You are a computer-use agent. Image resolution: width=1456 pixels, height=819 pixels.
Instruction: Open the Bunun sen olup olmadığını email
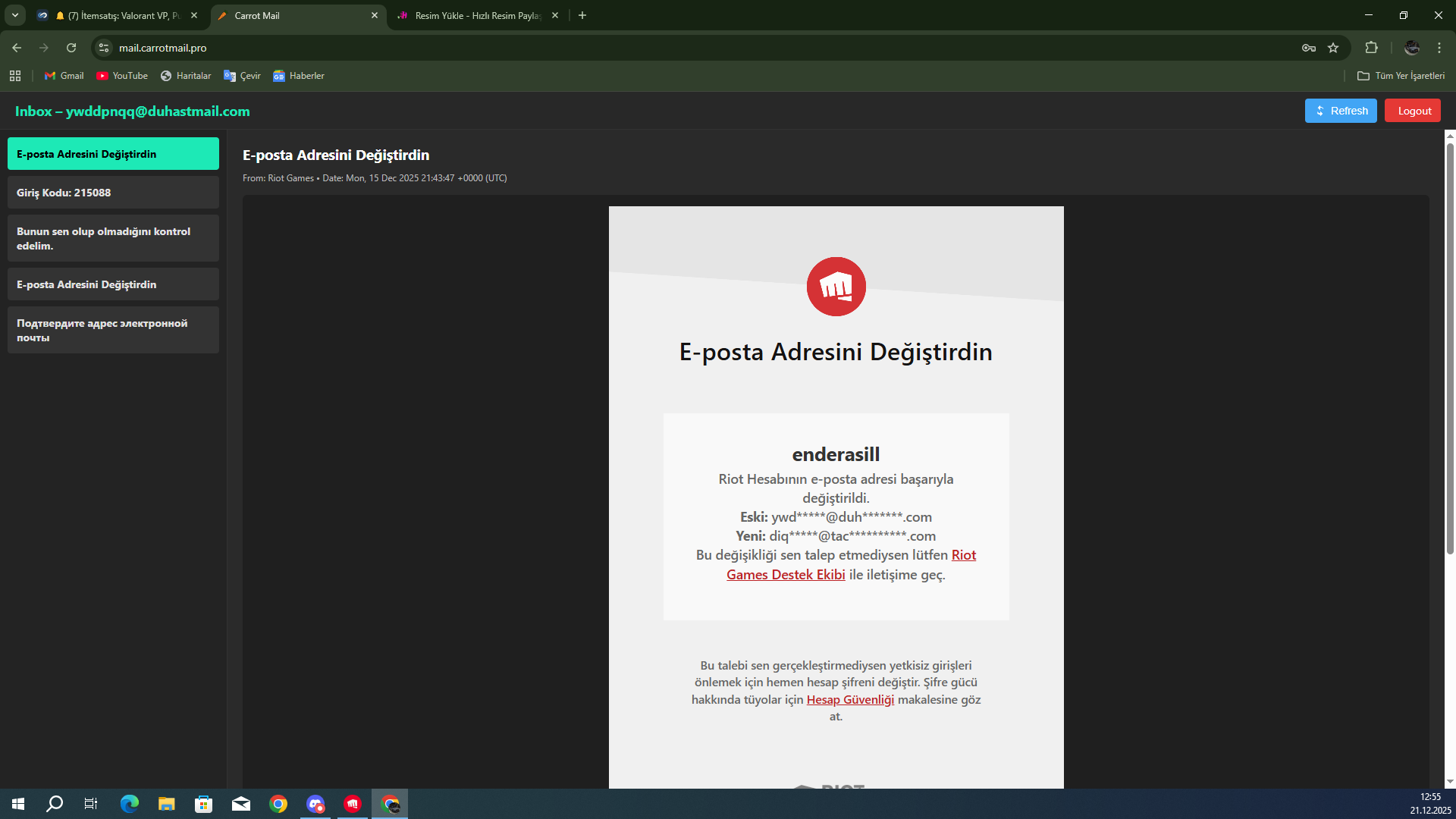[113, 238]
